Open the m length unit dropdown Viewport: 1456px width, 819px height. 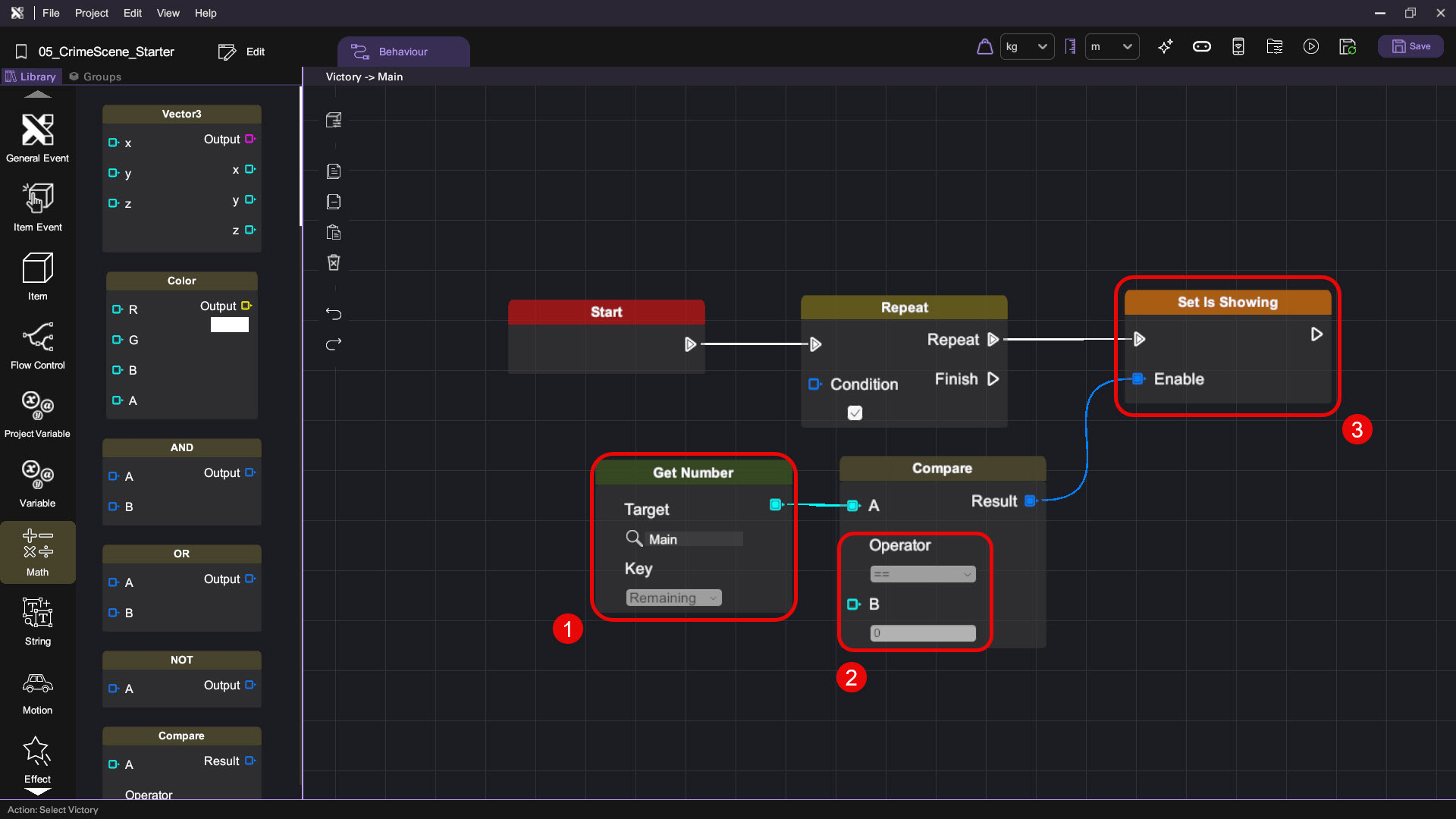[1112, 47]
